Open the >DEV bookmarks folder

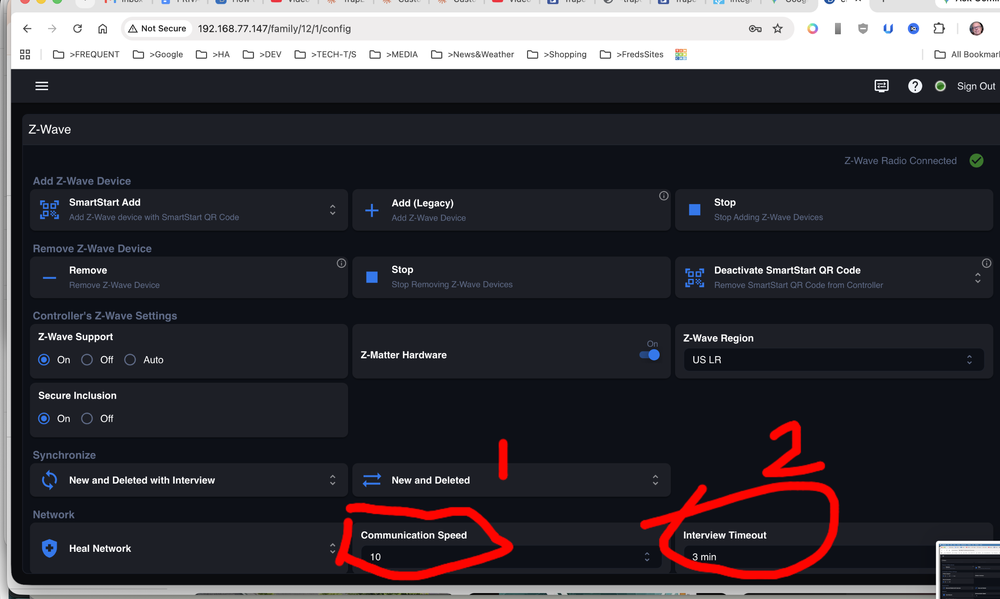pos(261,55)
